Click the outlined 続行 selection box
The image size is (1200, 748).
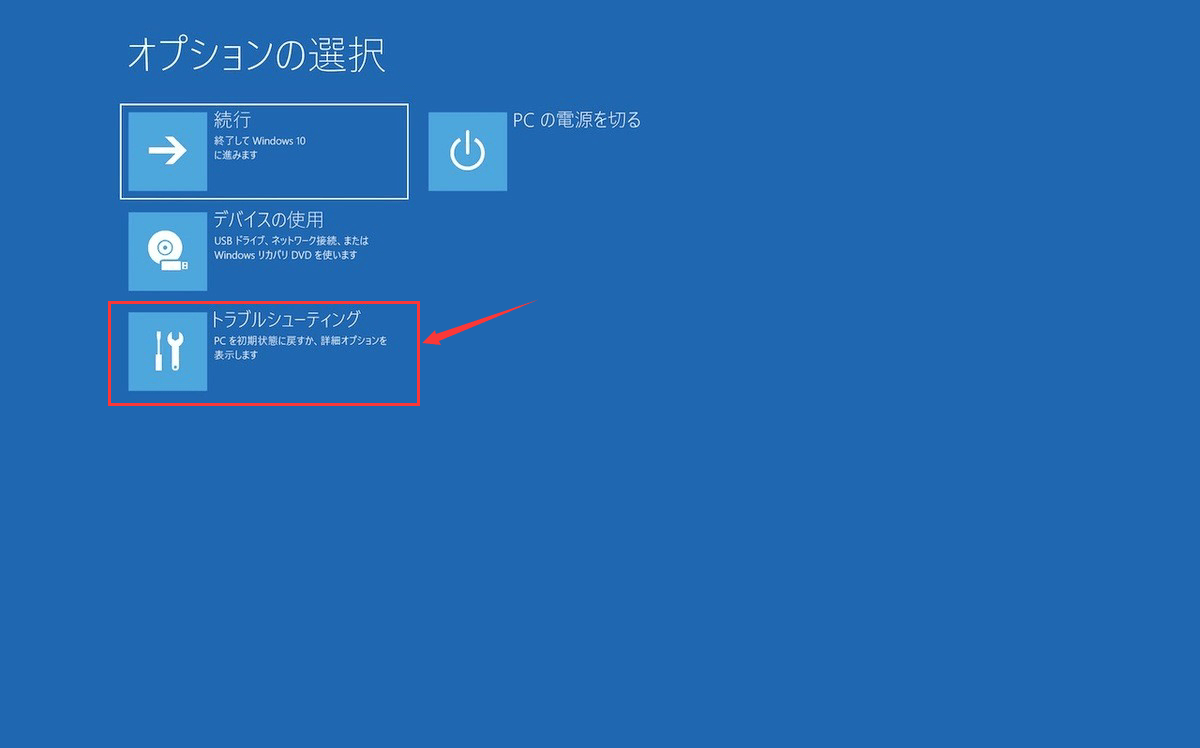click(264, 150)
